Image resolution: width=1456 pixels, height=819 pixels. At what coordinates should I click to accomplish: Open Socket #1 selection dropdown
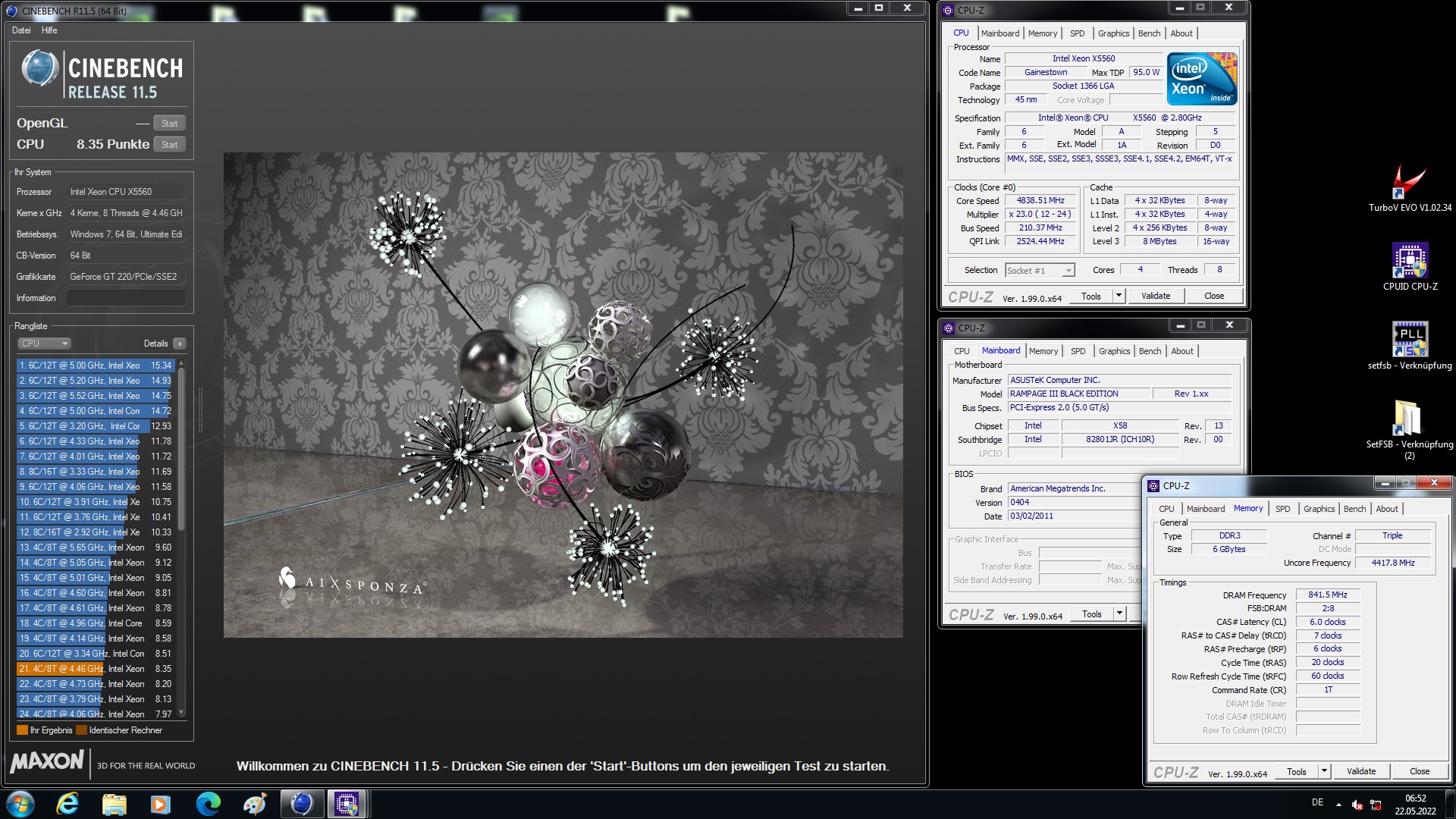tap(1040, 271)
